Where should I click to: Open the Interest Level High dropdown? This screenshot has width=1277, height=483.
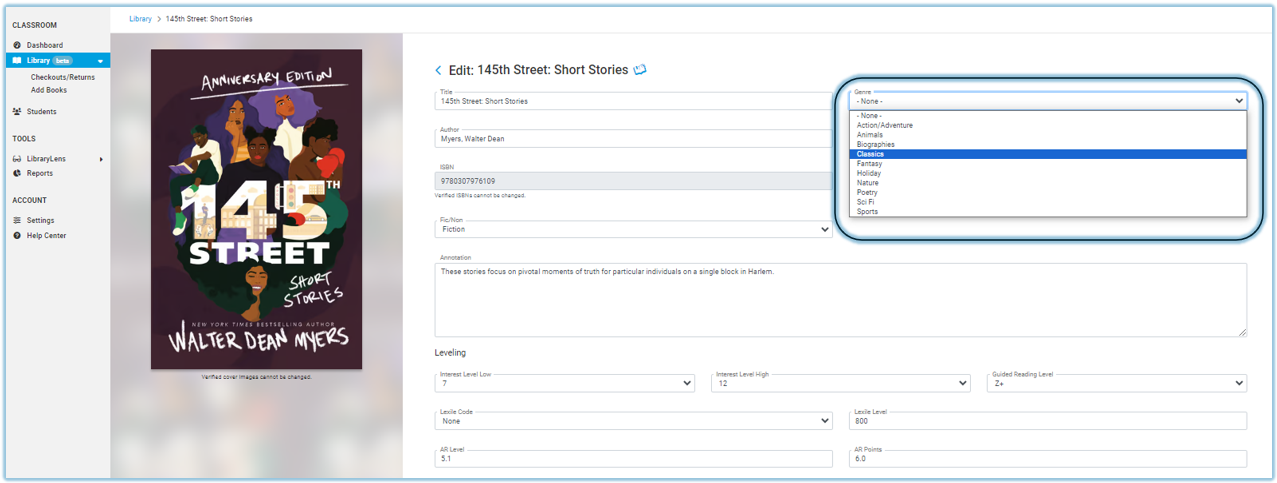click(841, 382)
